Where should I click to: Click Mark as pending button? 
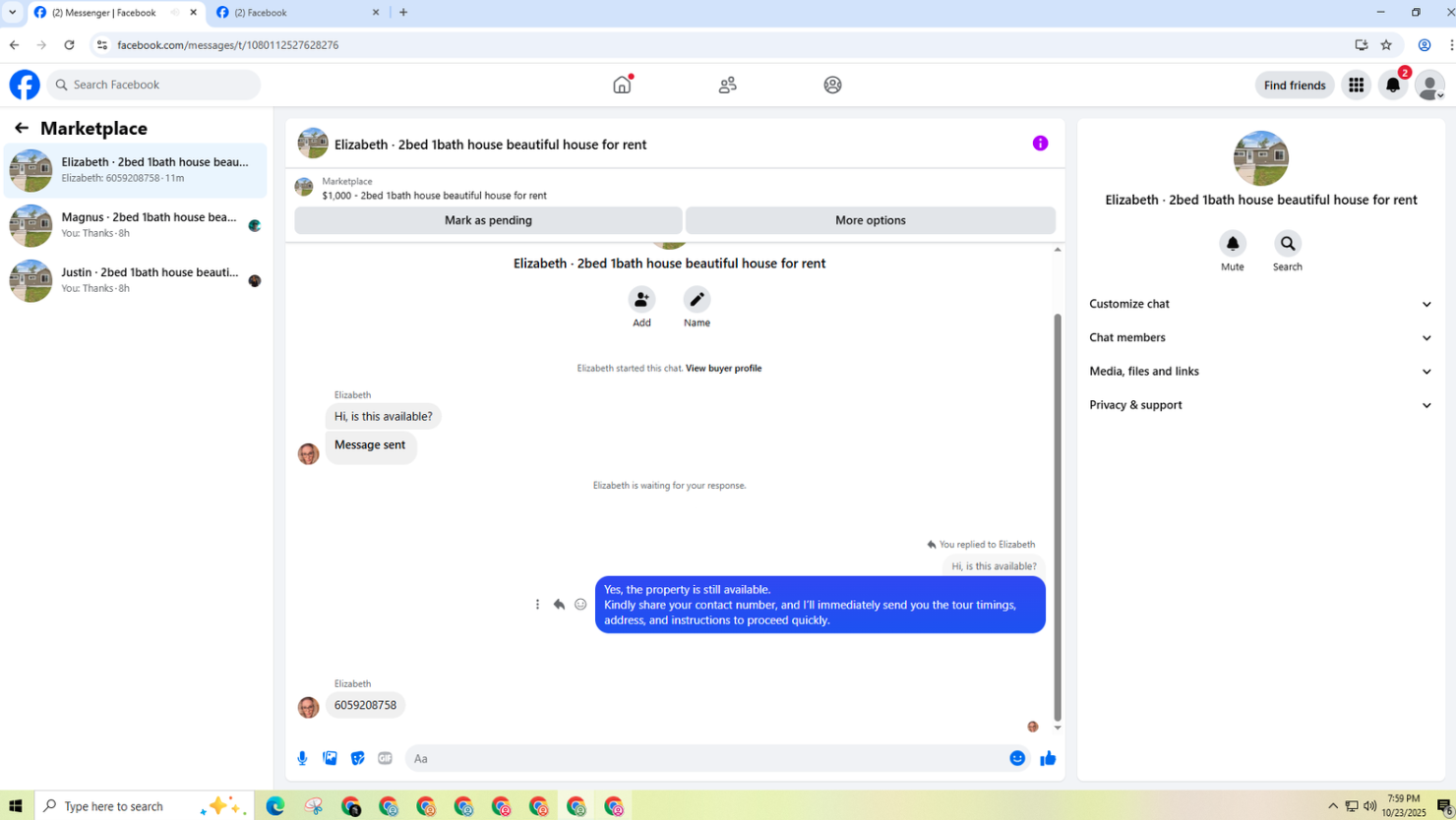(x=488, y=220)
